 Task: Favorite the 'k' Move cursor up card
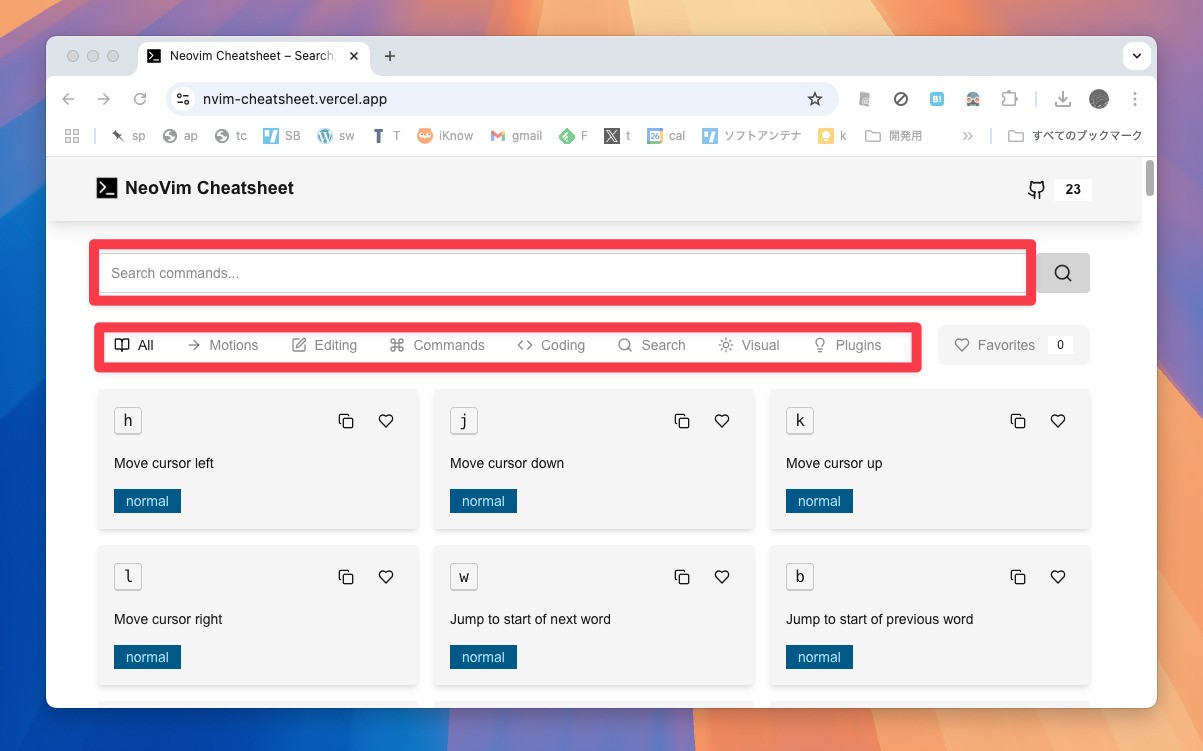coord(1058,421)
